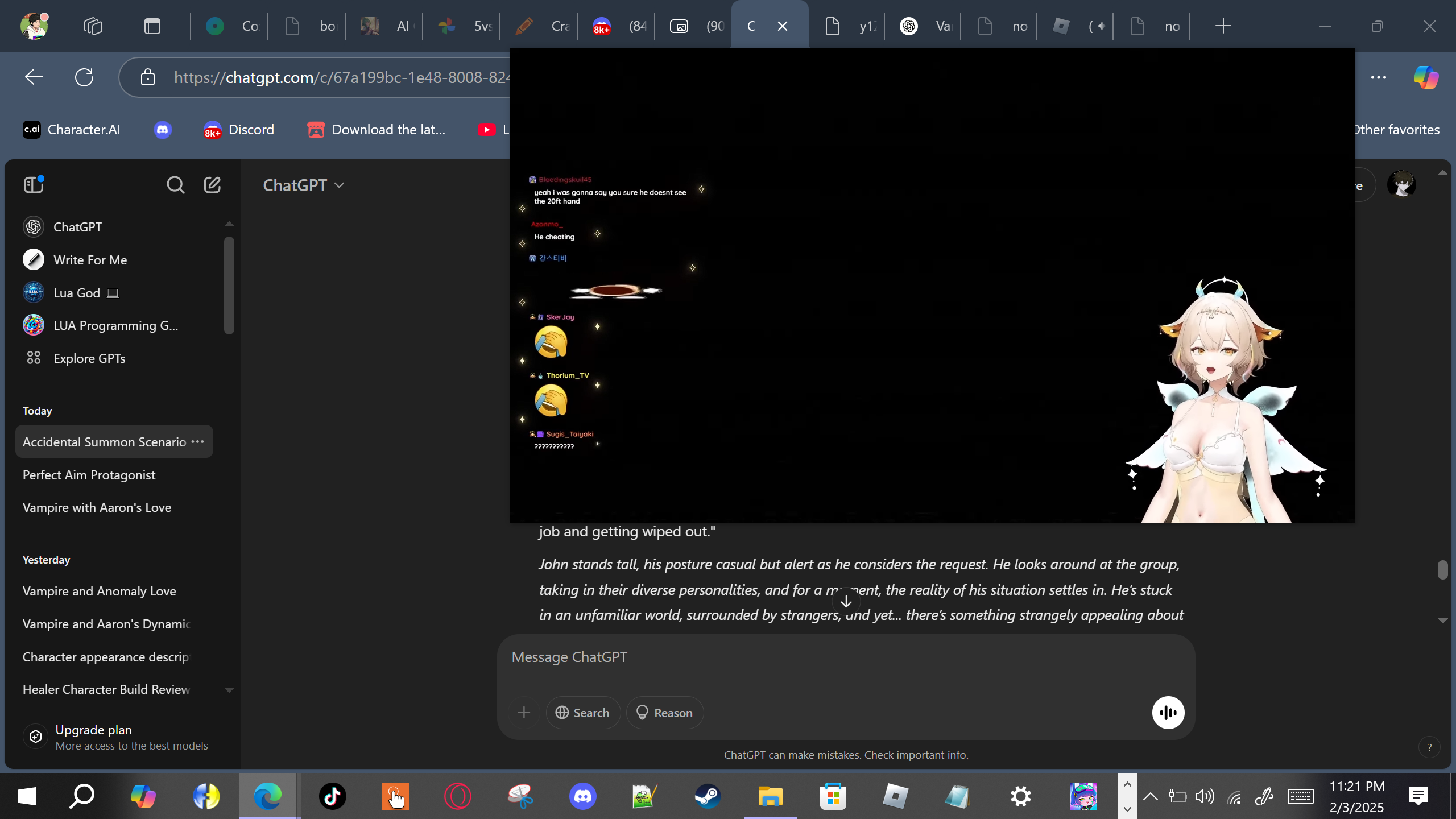
Task: Show hidden system tray icons chevron
Action: (1150, 796)
